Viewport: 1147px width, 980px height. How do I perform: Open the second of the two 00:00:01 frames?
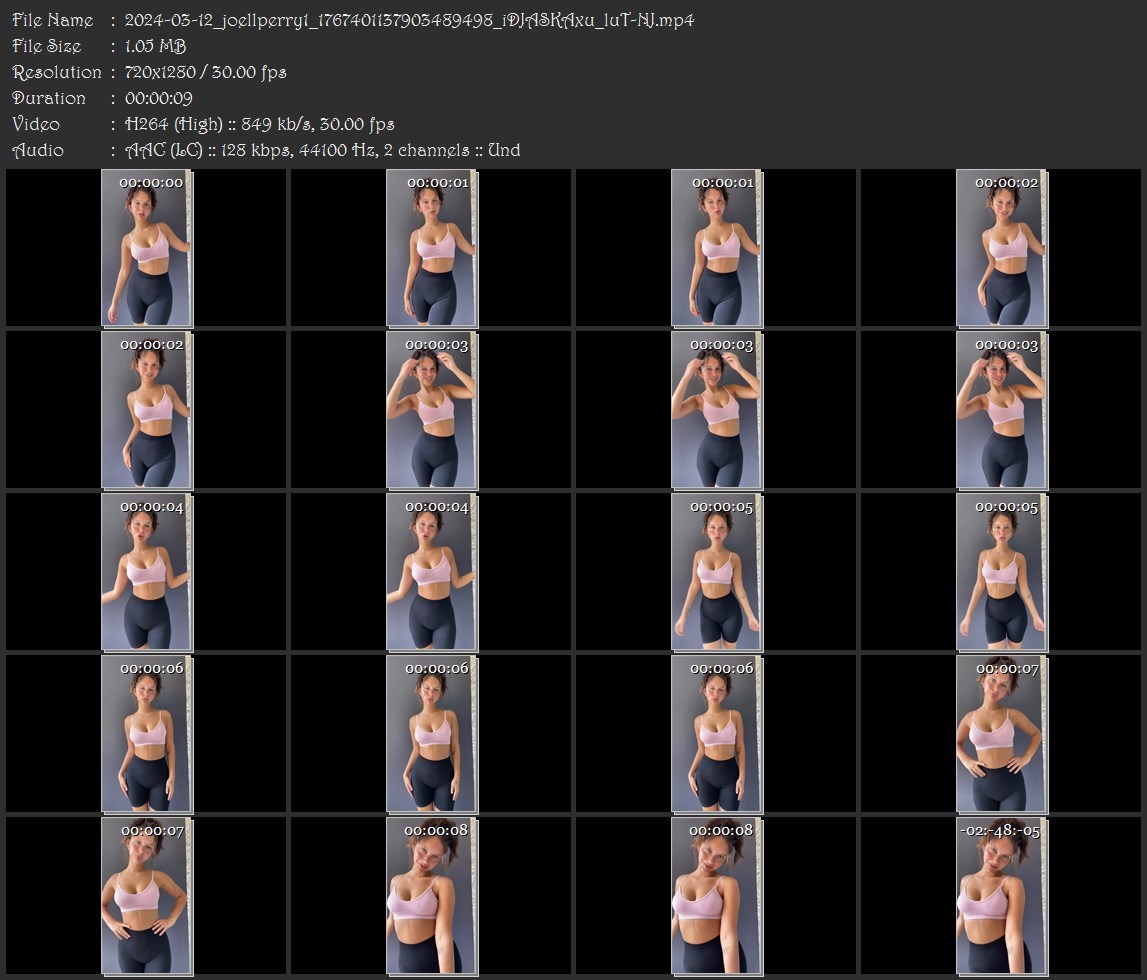click(x=717, y=248)
